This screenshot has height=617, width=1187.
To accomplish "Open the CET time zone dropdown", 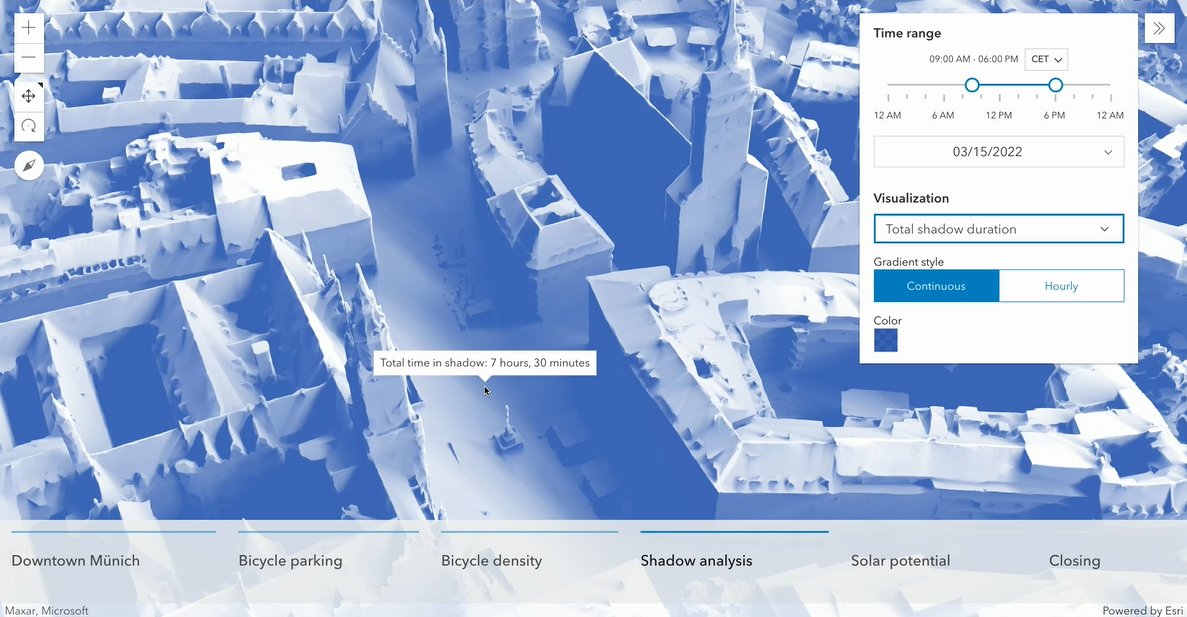I will [x=1046, y=59].
